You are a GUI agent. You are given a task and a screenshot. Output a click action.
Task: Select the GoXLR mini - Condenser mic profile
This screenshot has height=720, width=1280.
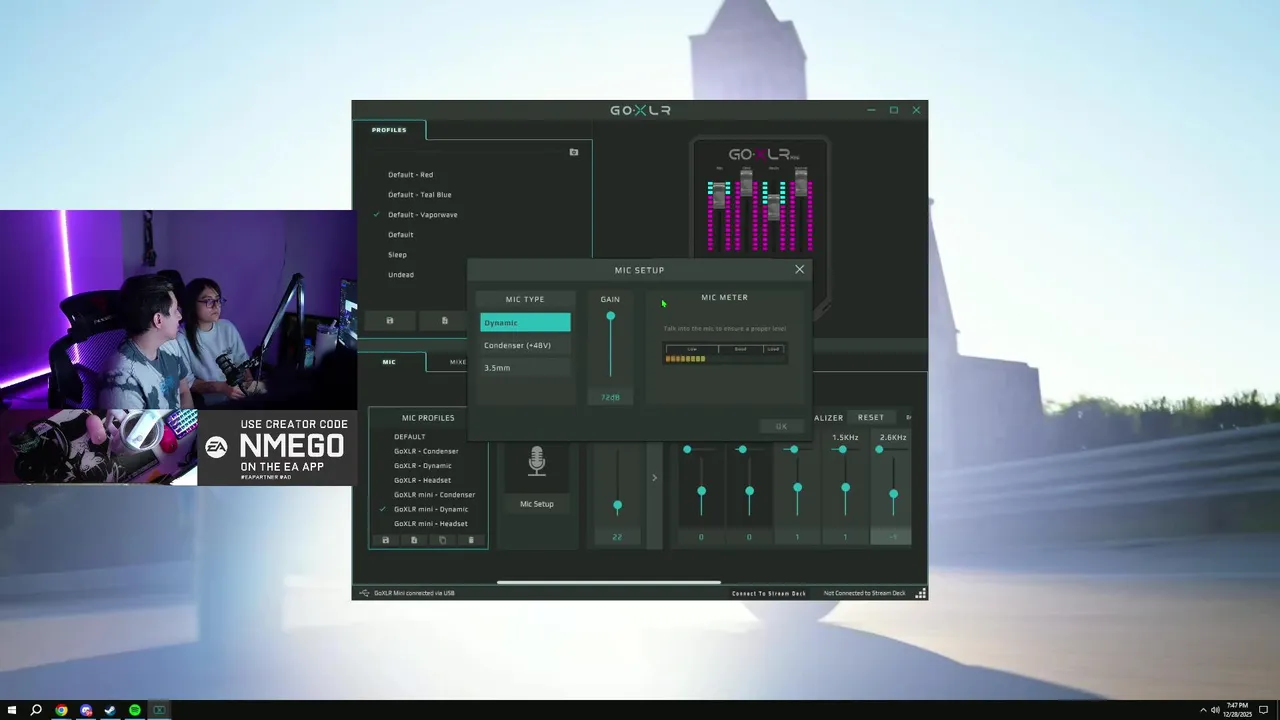pos(434,495)
